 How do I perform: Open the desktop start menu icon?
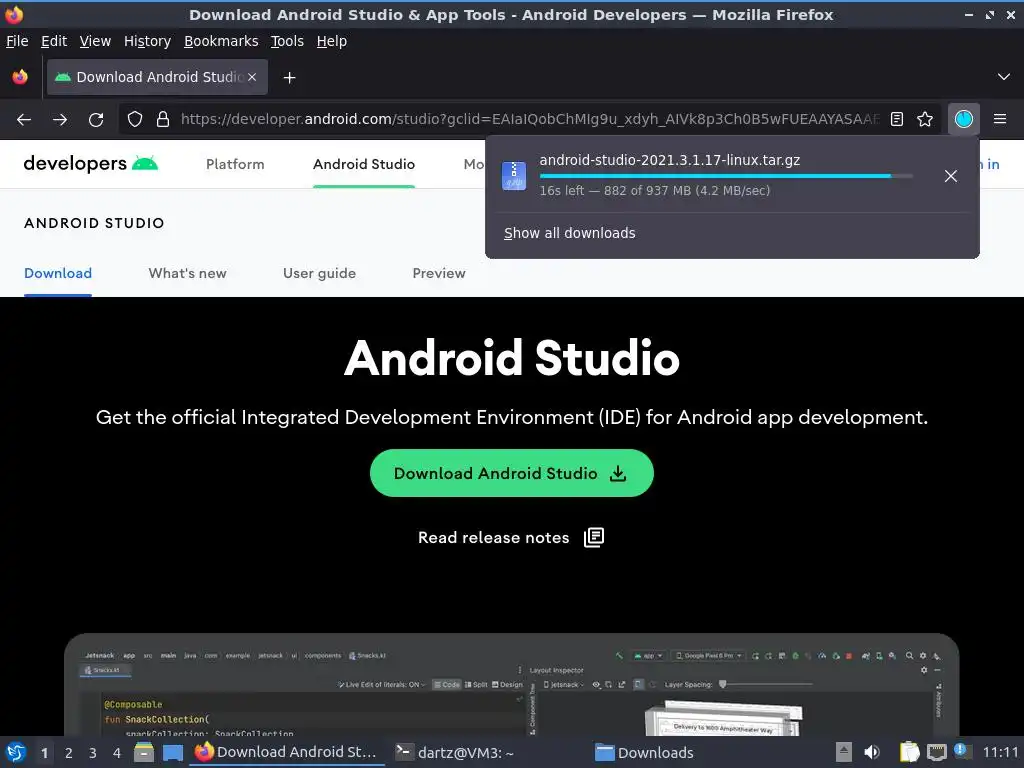tap(16, 752)
